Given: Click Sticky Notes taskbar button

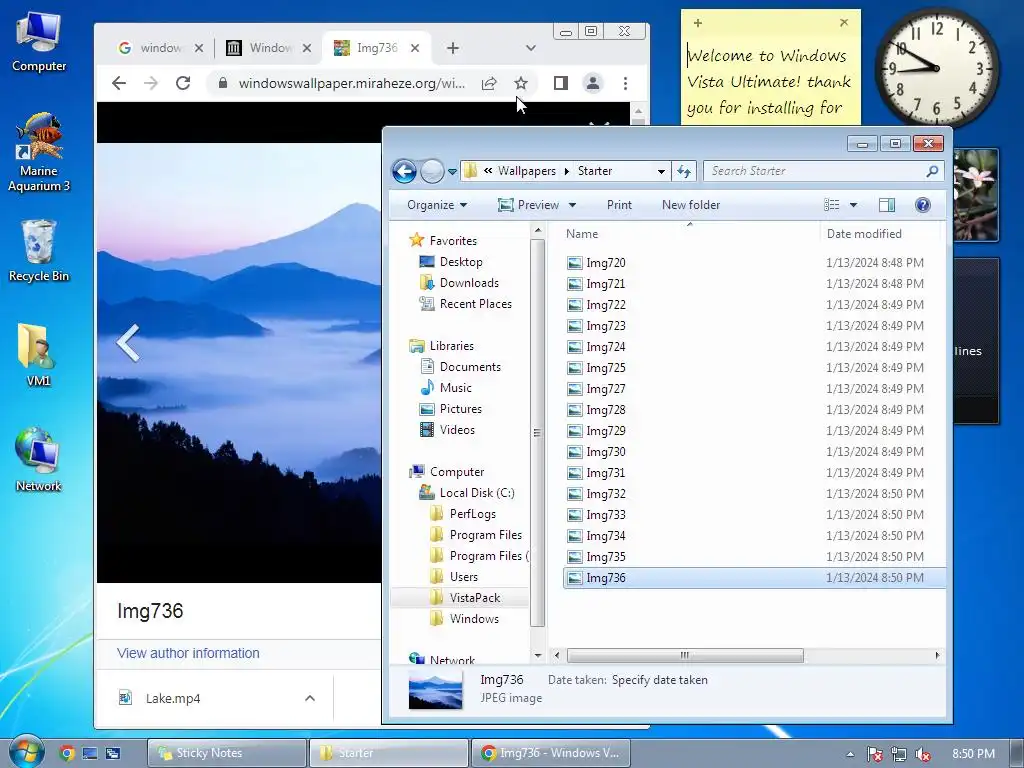Looking at the screenshot, I should [227, 753].
